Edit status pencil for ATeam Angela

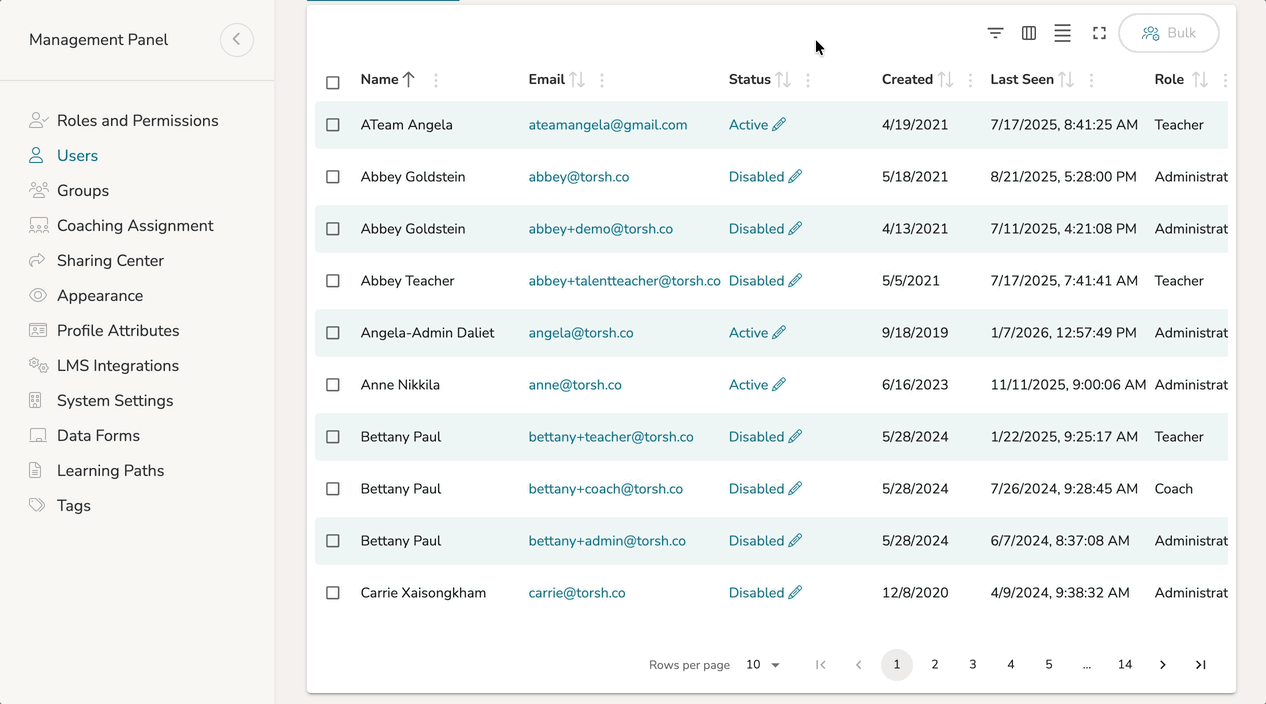(779, 125)
